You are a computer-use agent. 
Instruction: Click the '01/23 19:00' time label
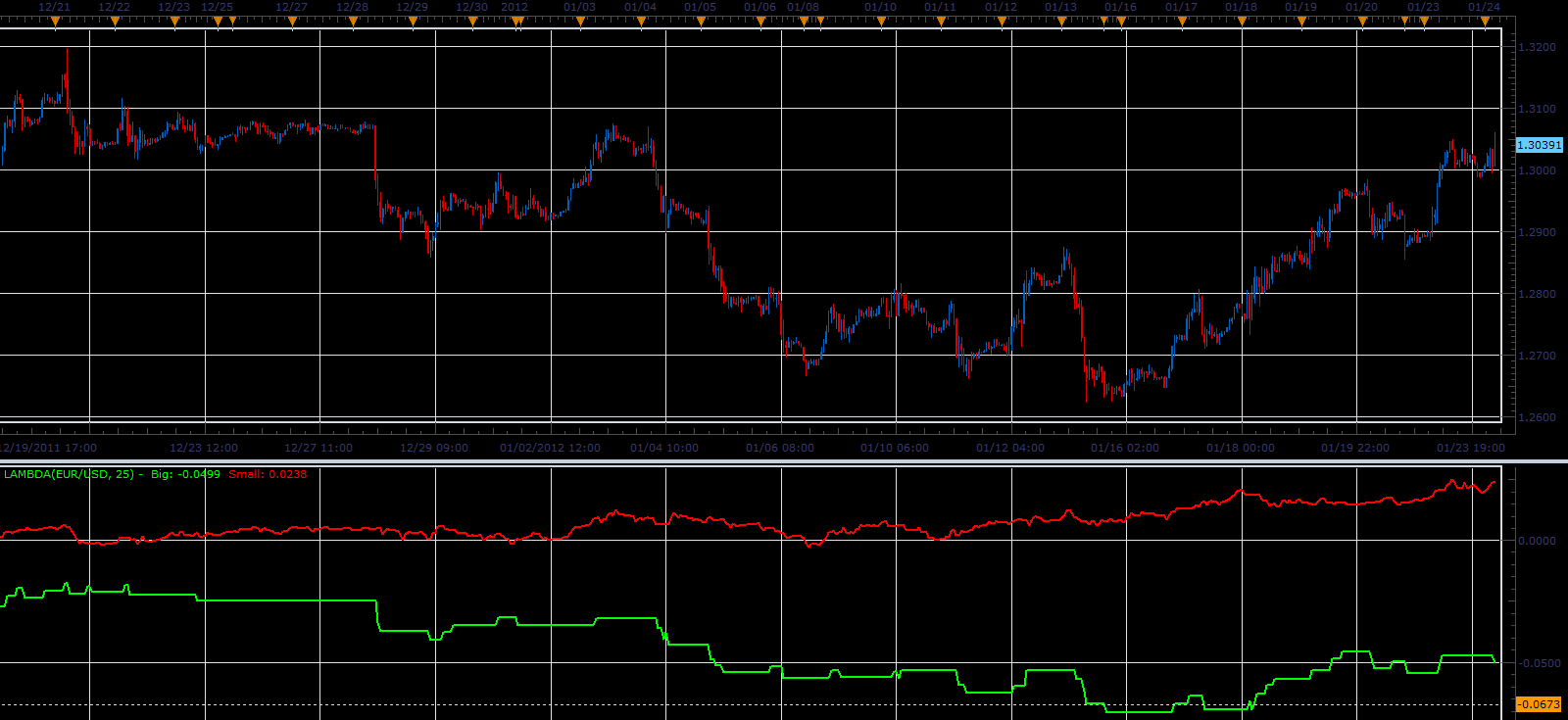[1471, 448]
